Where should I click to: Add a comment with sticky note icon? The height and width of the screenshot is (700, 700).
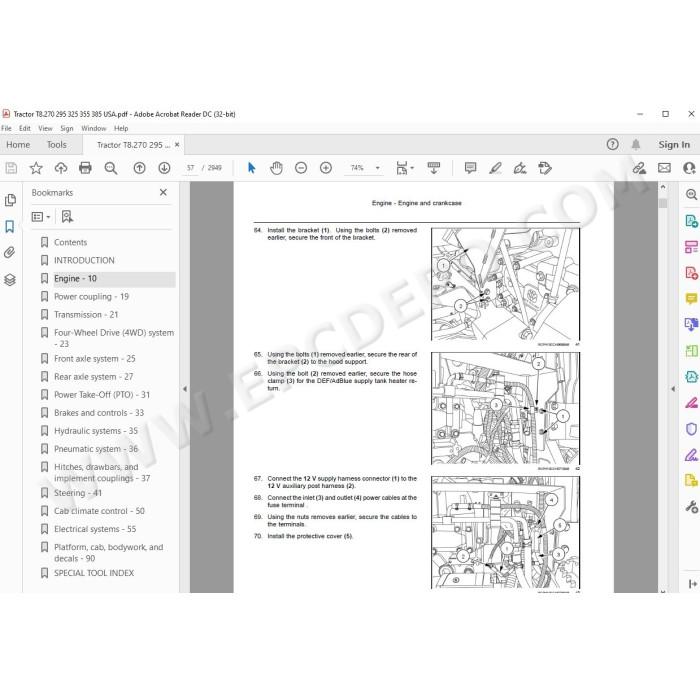(470, 168)
